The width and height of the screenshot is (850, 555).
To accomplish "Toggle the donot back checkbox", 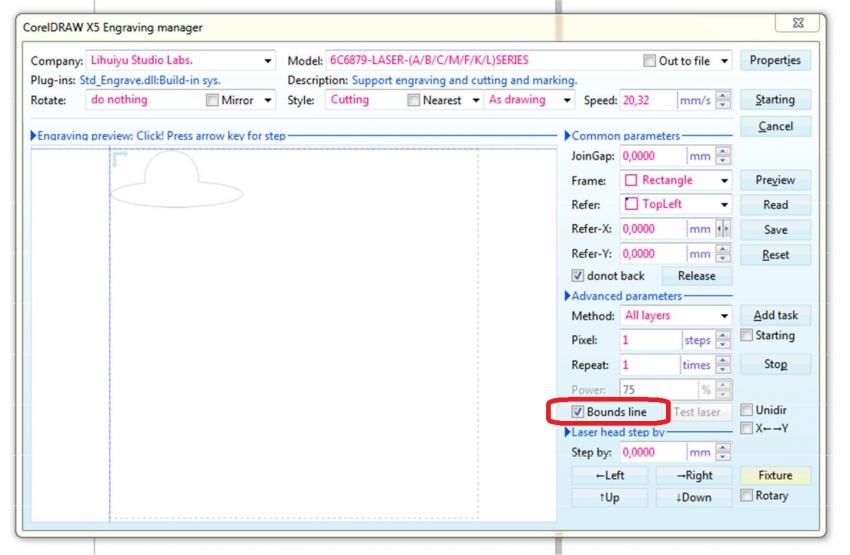I will (x=578, y=276).
